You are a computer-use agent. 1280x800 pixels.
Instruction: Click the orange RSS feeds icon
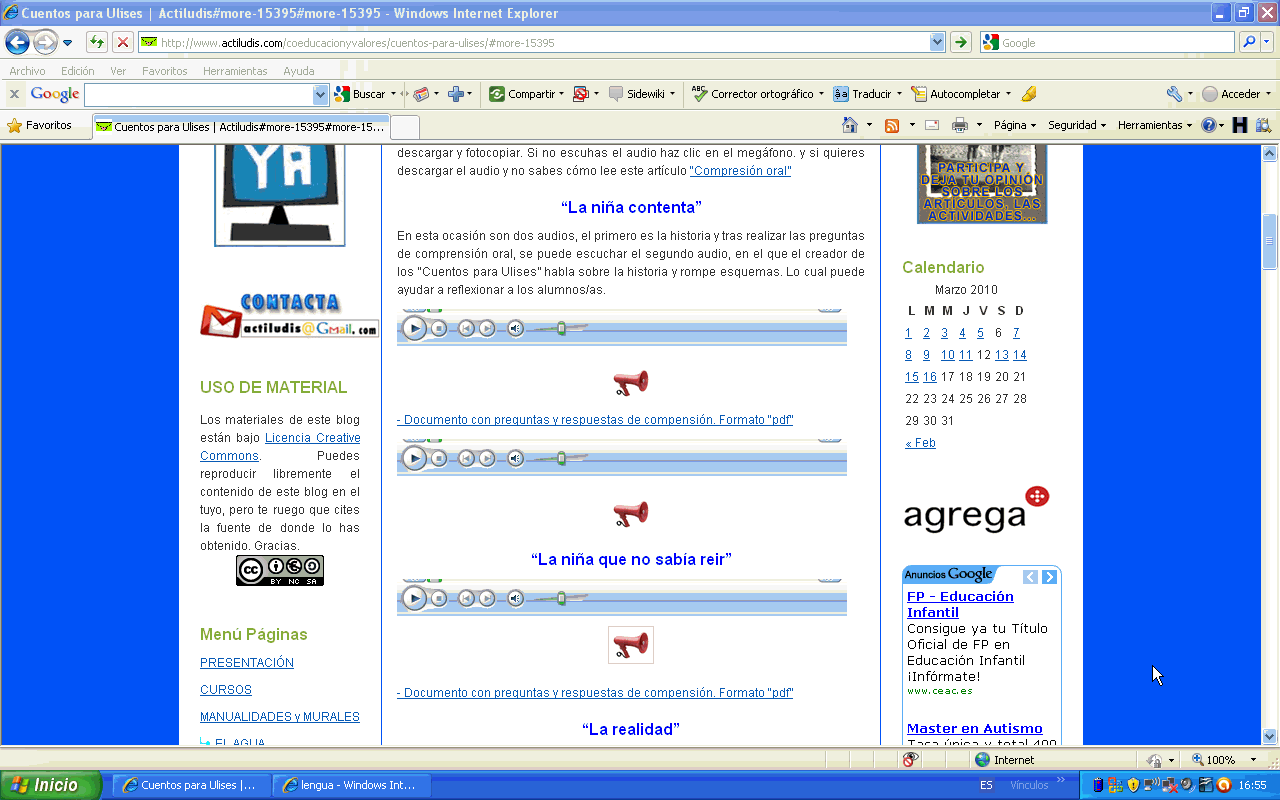pos(892,125)
